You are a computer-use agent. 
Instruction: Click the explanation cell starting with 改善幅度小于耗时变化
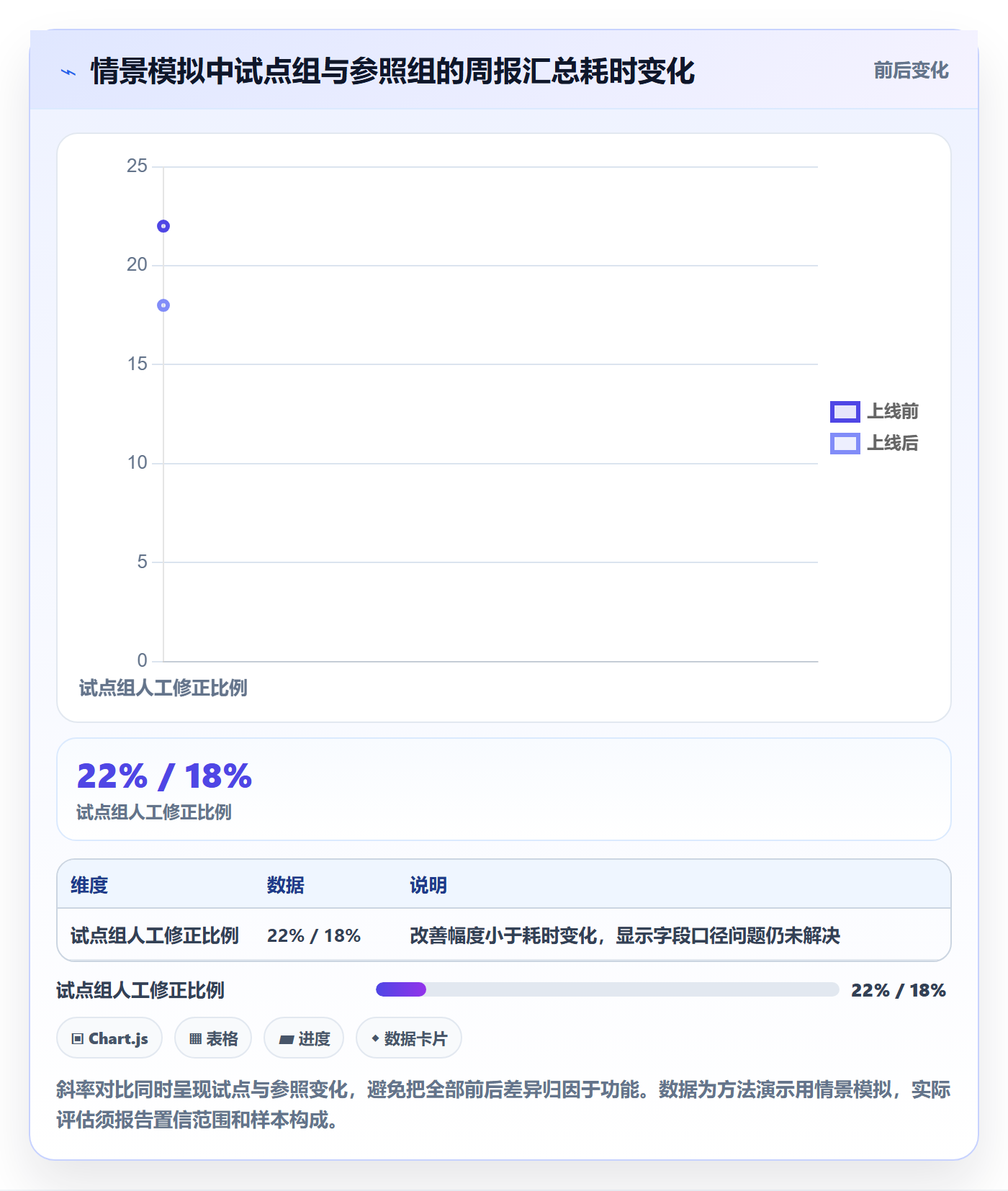tap(625, 935)
